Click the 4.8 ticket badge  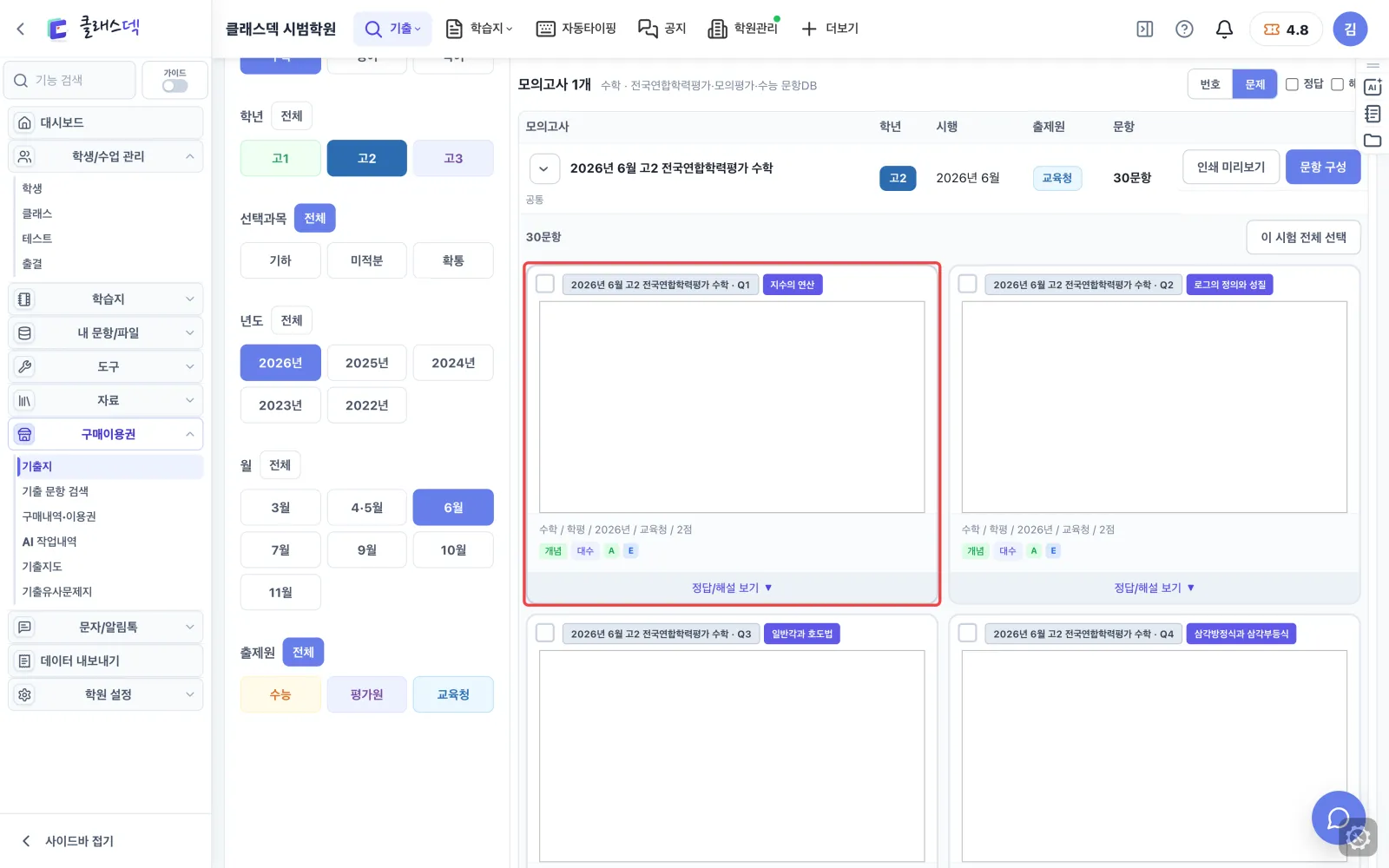pos(1286,29)
